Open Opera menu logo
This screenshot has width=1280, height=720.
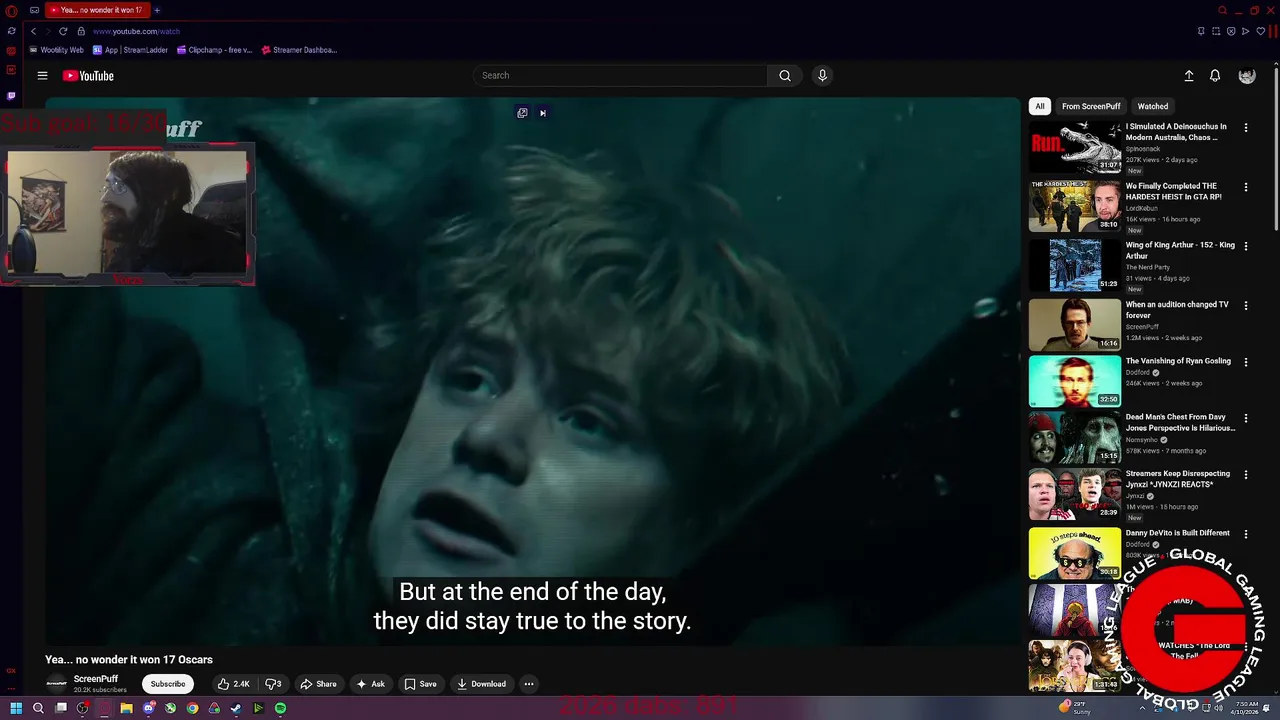pyautogui.click(x=11, y=10)
